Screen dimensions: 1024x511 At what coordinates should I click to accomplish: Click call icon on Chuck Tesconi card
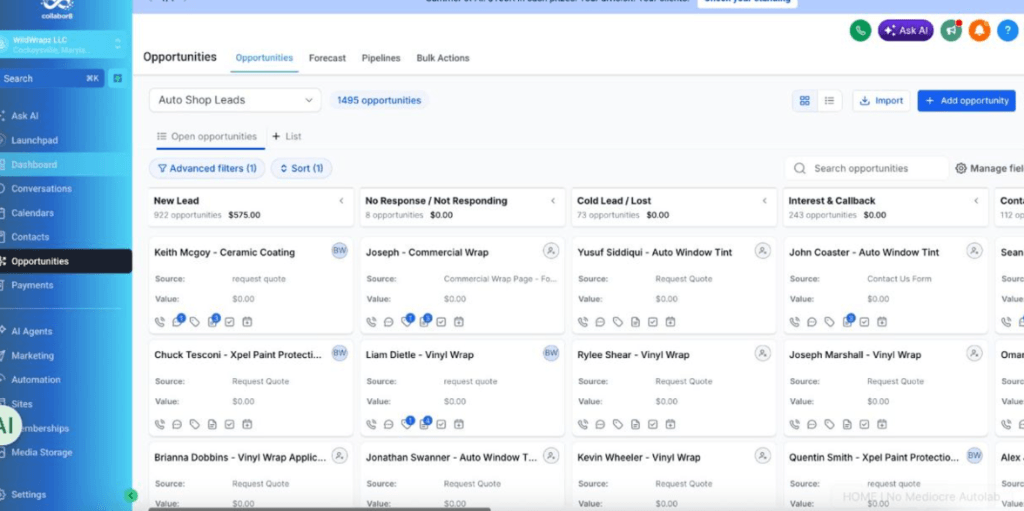pyautogui.click(x=159, y=424)
